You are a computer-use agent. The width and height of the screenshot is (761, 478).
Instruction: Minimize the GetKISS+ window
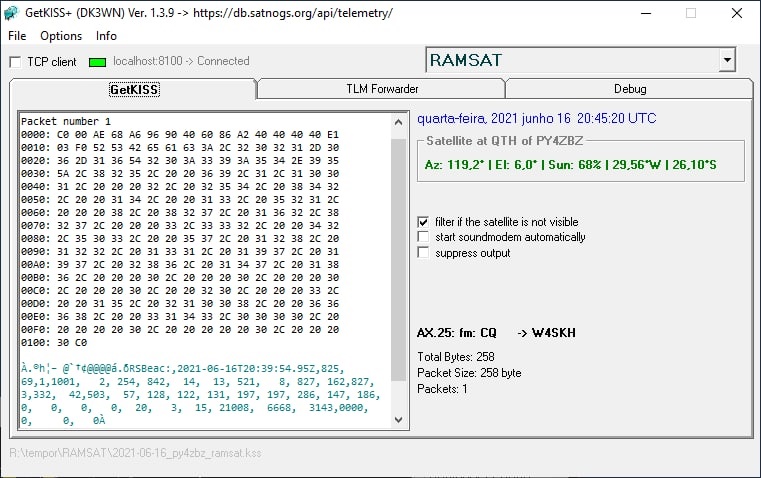pos(645,13)
